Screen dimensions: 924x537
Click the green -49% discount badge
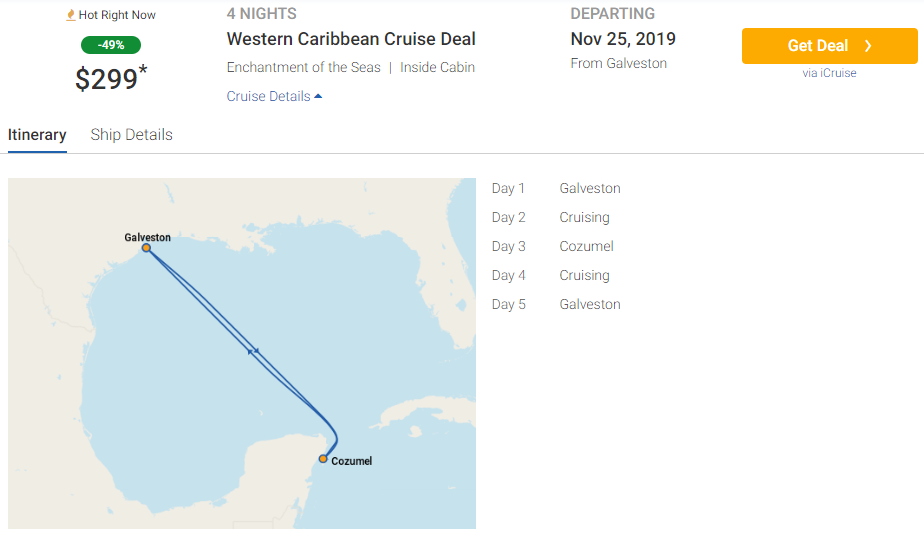tap(111, 45)
